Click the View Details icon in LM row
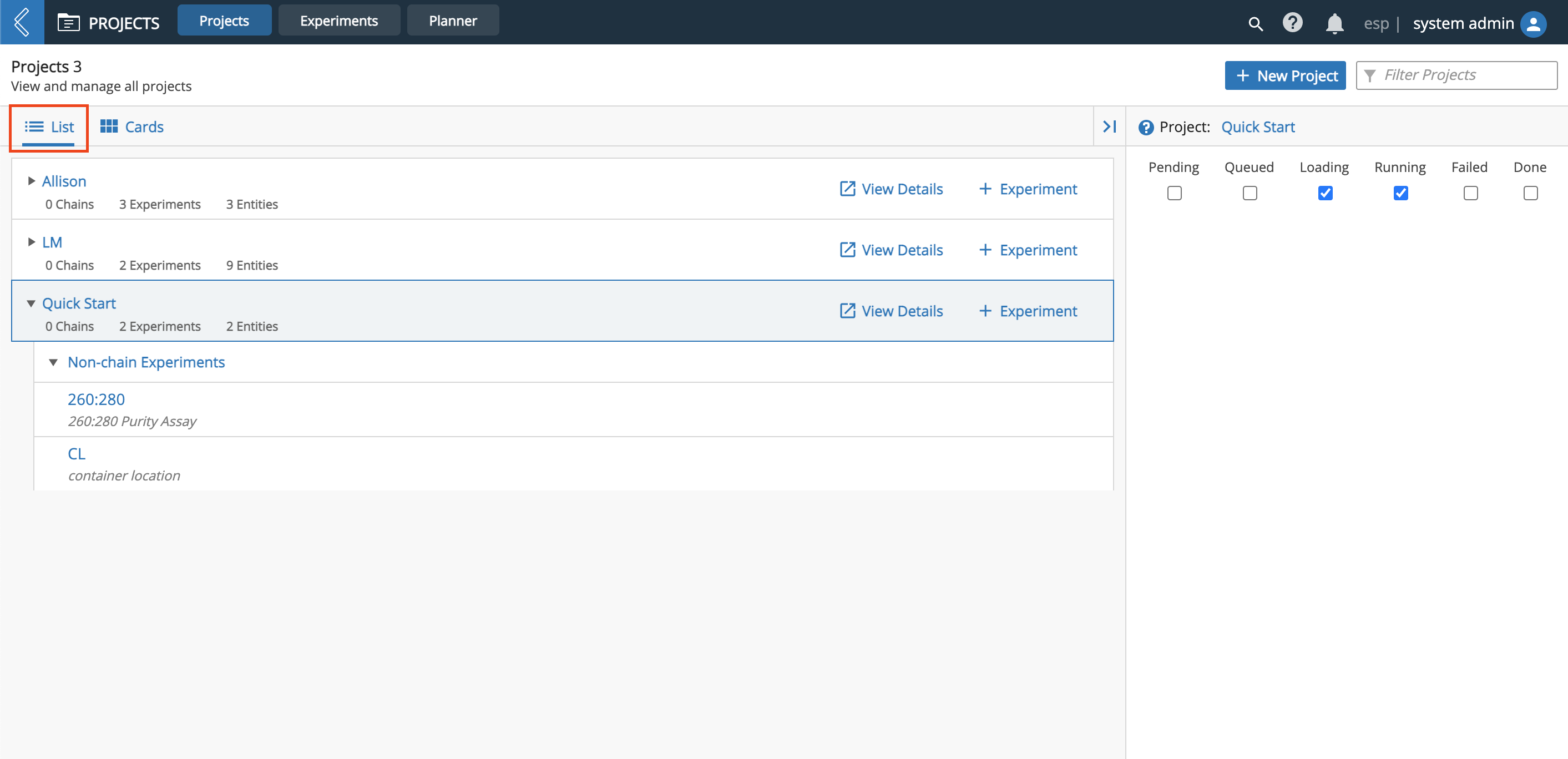 (847, 250)
